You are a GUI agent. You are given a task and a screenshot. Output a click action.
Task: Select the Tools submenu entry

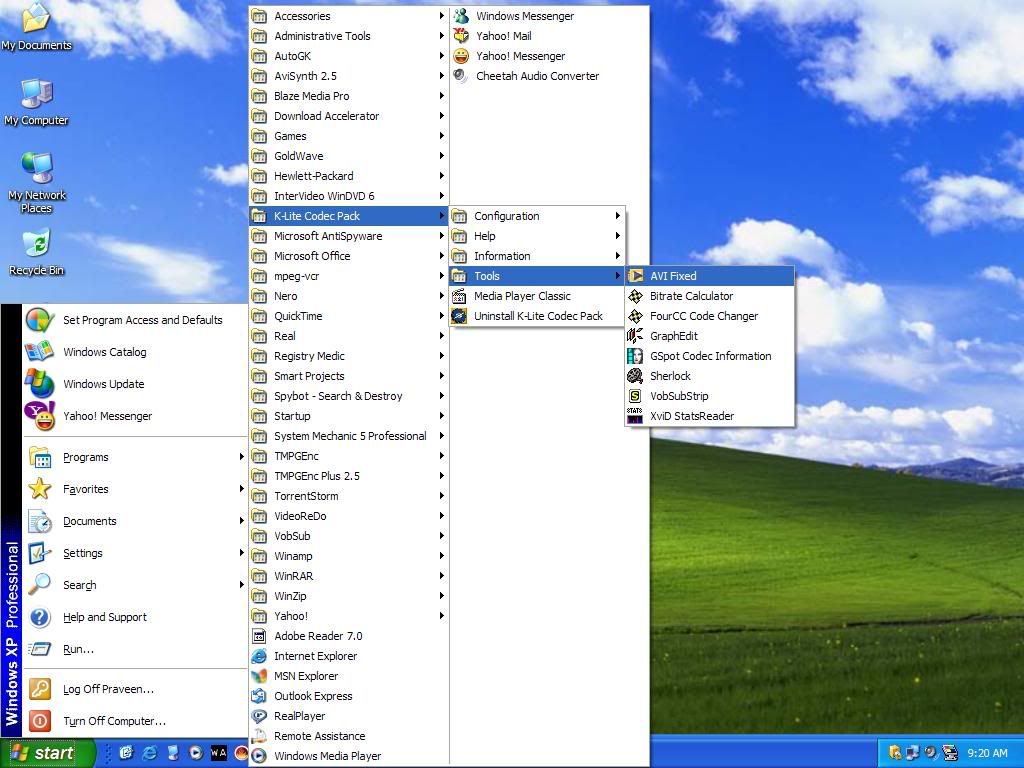(x=537, y=276)
